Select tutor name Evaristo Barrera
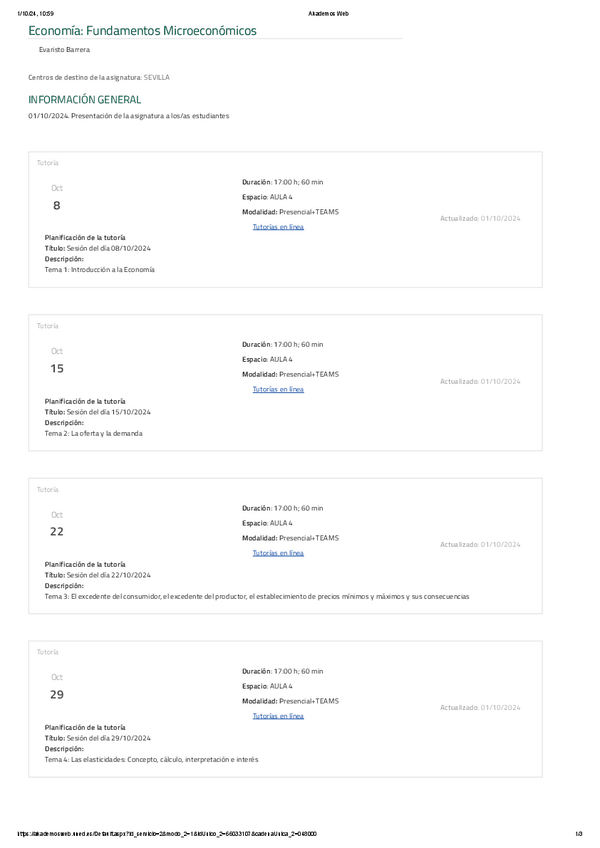Viewport: 600px width, 848px height. 64,49
